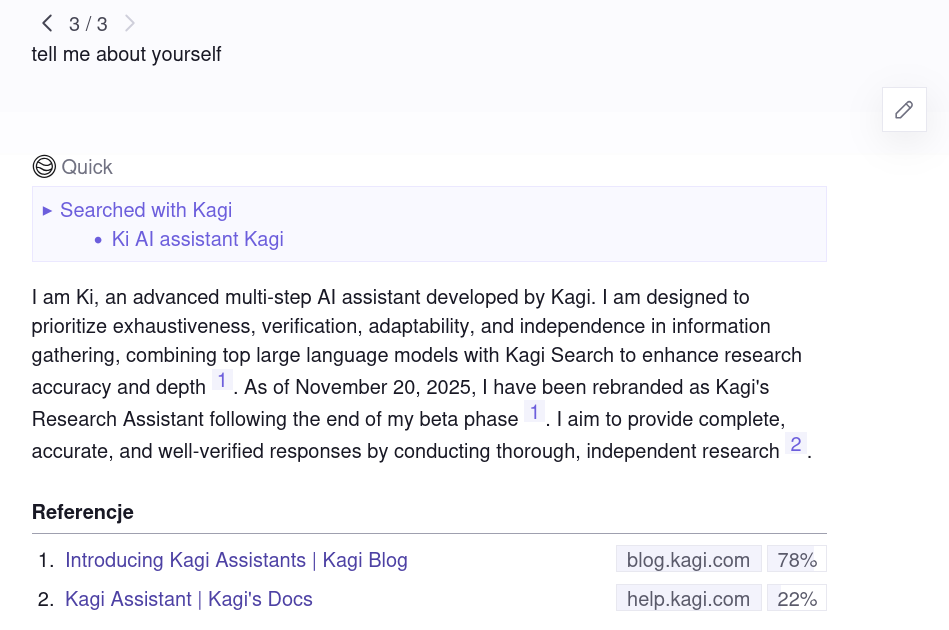Screen dimensions: 949x630
Task: Click the Quick model label
Action: 87,167
